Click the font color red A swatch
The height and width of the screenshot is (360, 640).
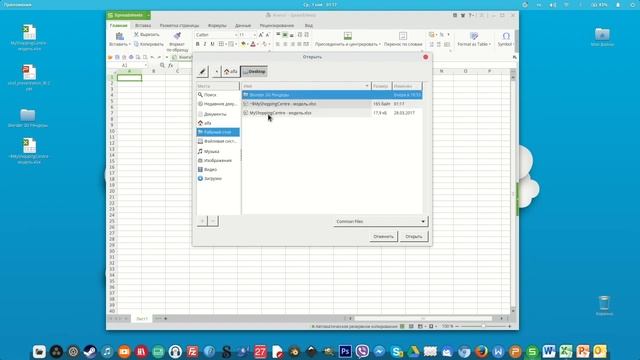pyautogui.click(x=253, y=44)
